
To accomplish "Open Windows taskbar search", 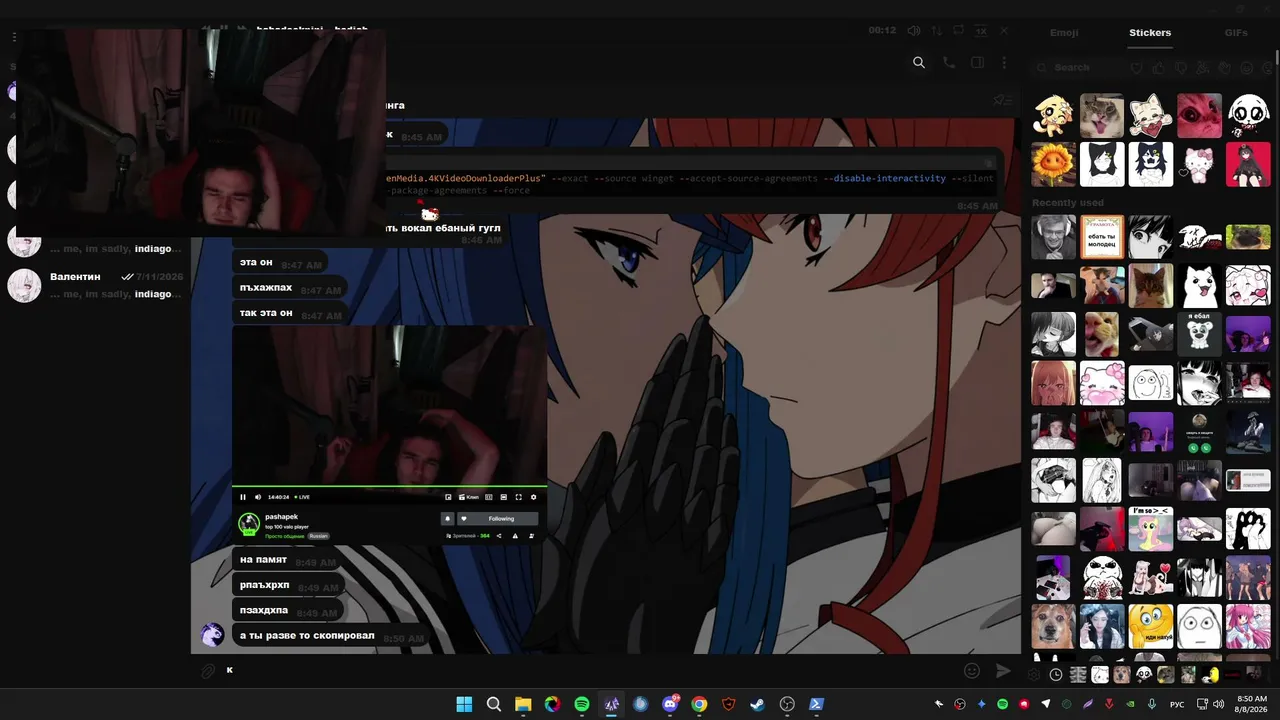I will pyautogui.click(x=493, y=704).
